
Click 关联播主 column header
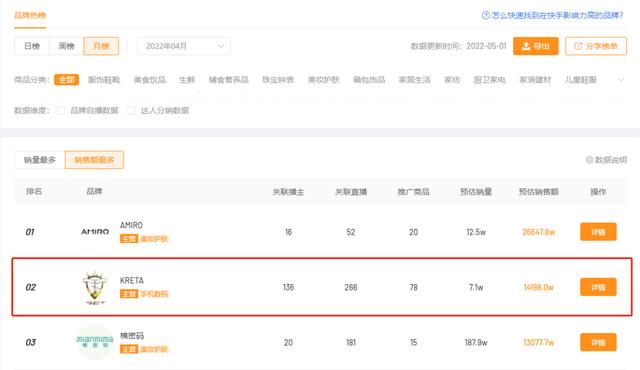pos(288,192)
